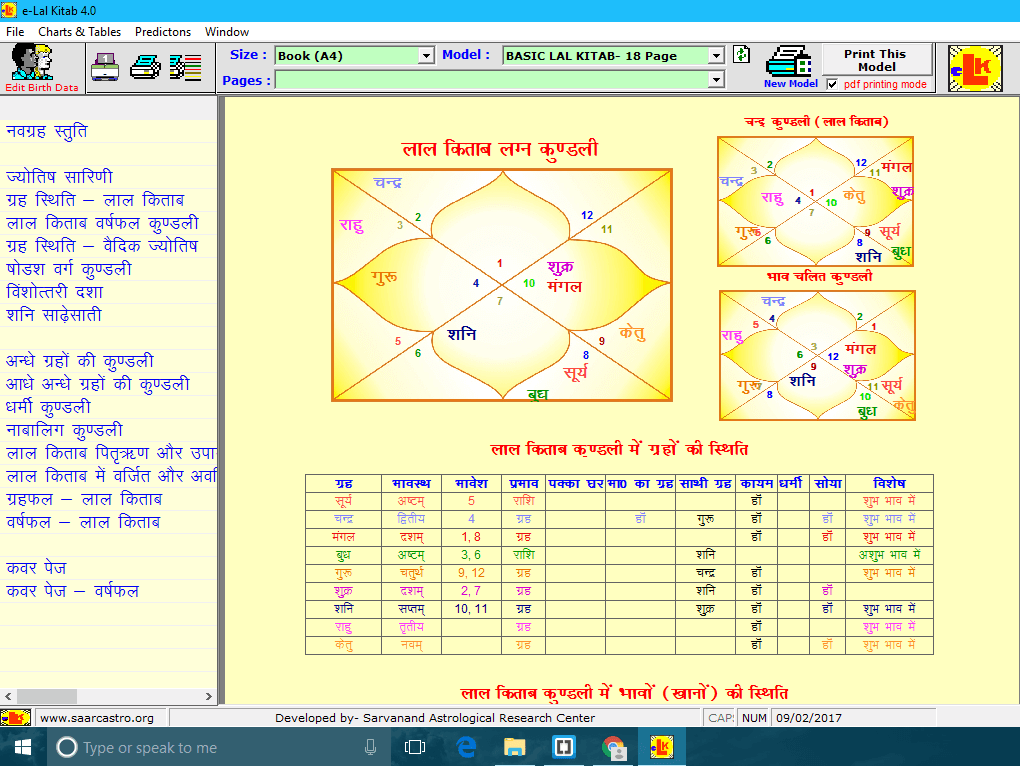Open ग्रह स्थिति – वैदिक ज्योतिष entry
The height and width of the screenshot is (766, 1020).
coord(101,246)
